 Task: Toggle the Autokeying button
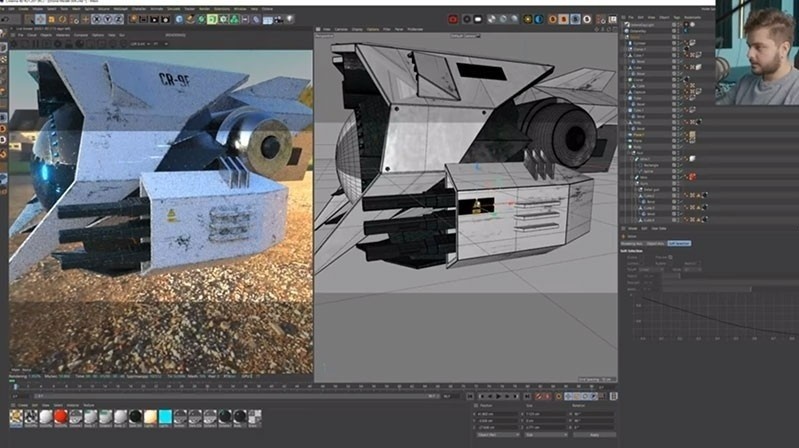[x=548, y=396]
